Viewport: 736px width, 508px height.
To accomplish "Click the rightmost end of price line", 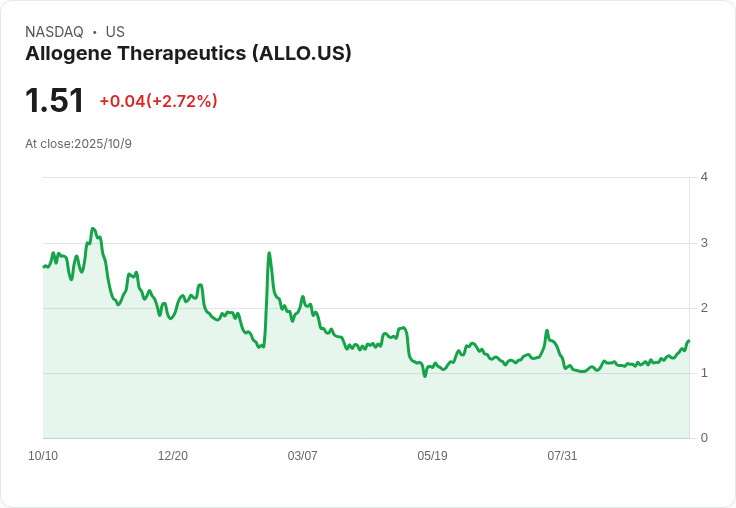I will [688, 341].
